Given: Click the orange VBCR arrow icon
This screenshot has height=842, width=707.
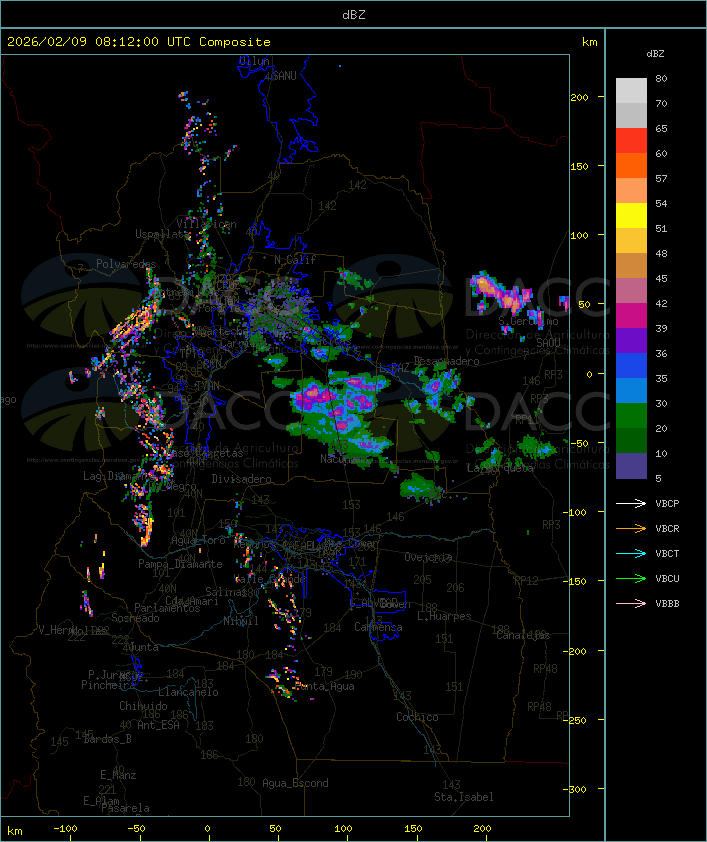Looking at the screenshot, I should pyautogui.click(x=631, y=528).
